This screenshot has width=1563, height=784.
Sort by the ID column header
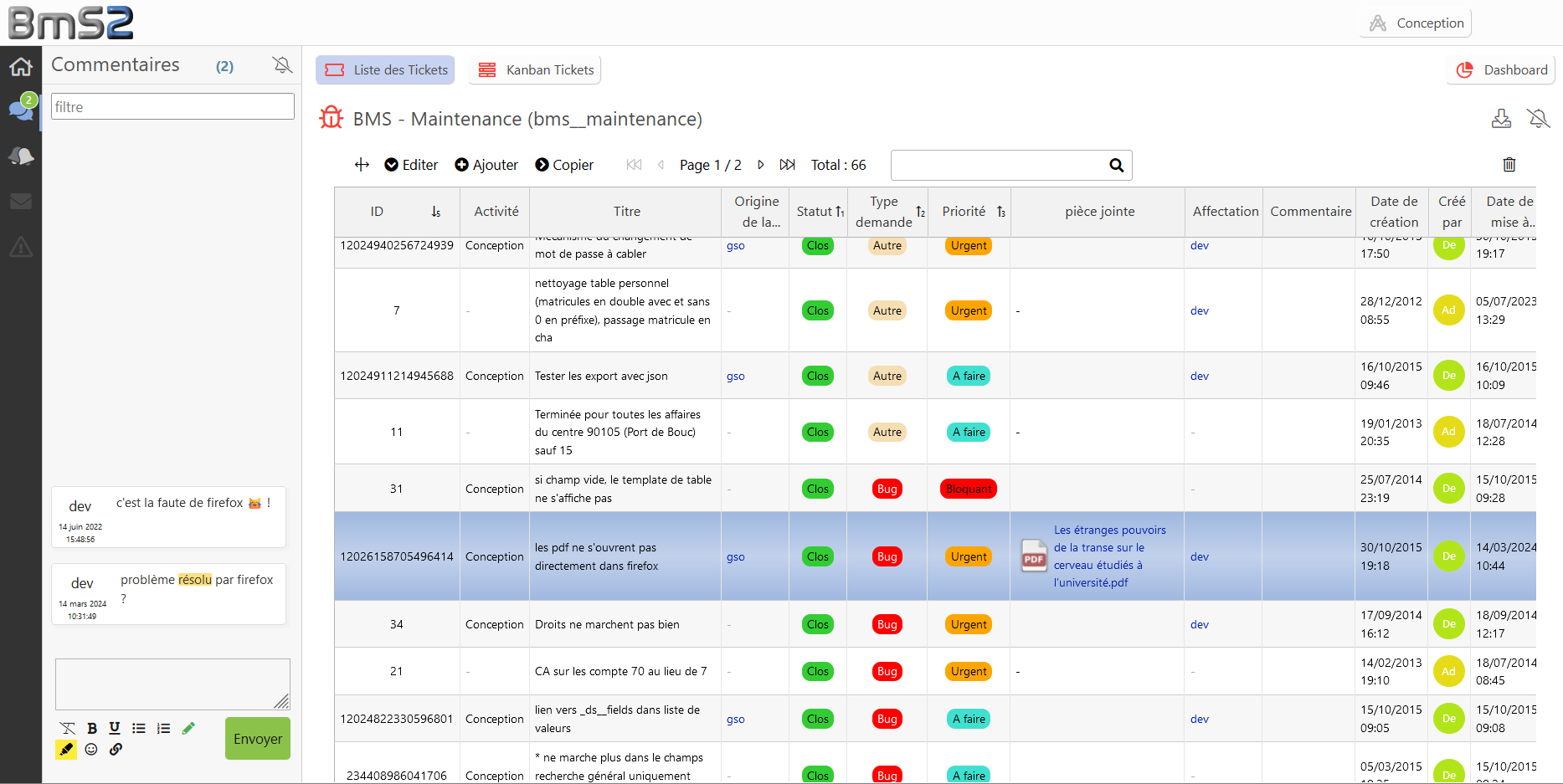pyautogui.click(x=397, y=212)
